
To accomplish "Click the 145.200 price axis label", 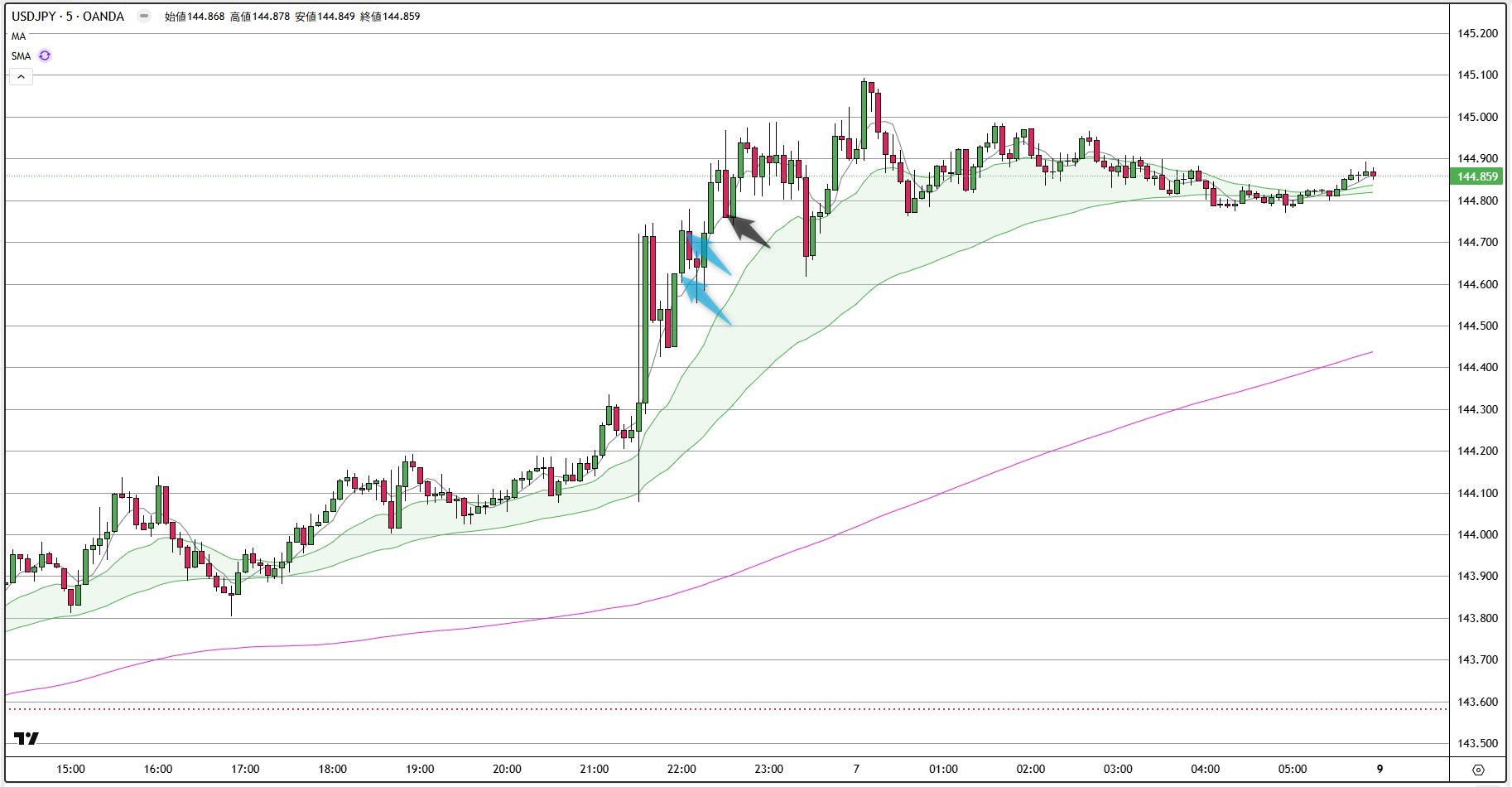I will 1477,33.
